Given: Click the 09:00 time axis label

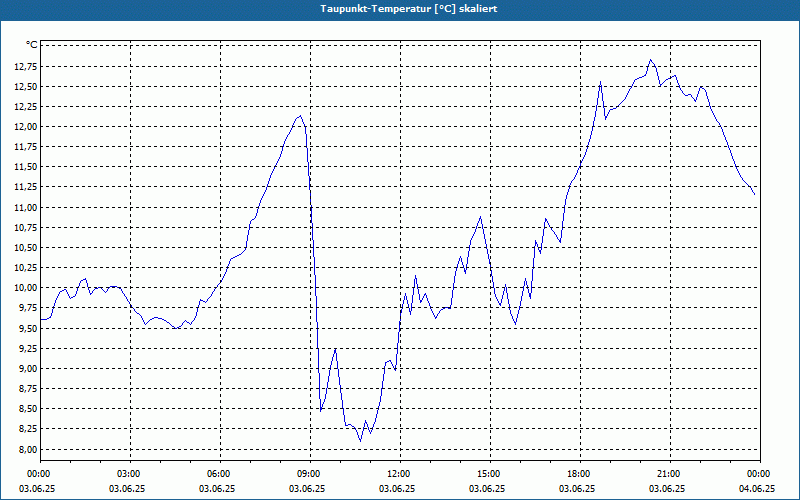Looking at the screenshot, I should (310, 474).
